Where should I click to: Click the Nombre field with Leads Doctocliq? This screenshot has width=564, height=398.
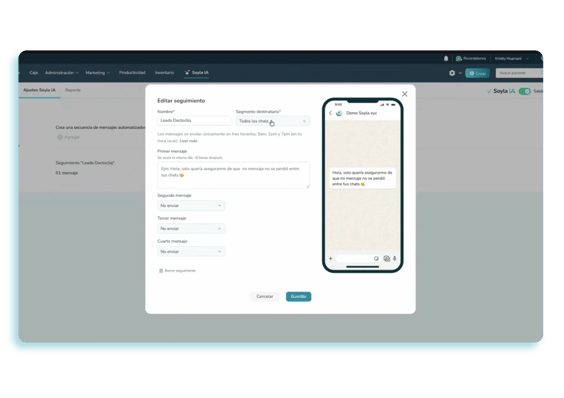click(194, 121)
